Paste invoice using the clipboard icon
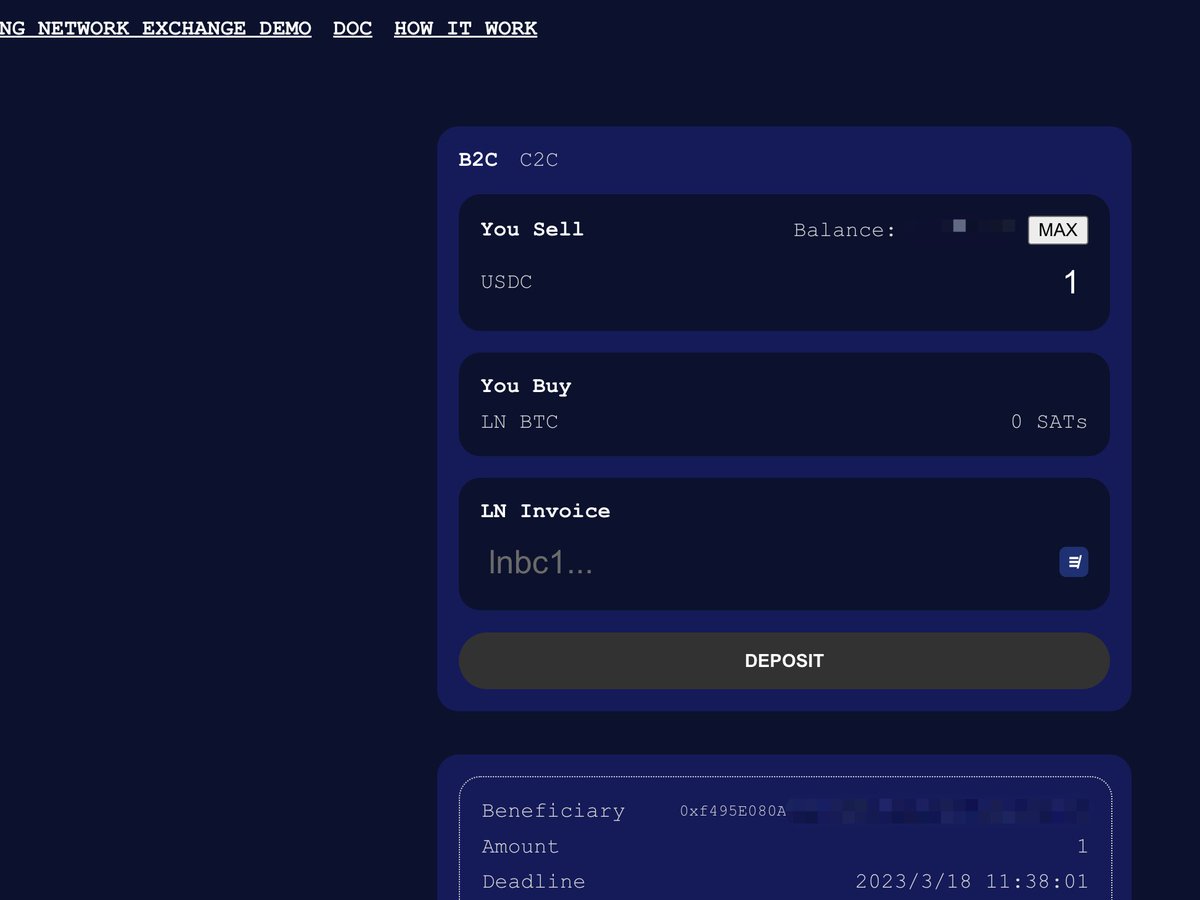Viewport: 1200px width, 900px height. (x=1073, y=562)
